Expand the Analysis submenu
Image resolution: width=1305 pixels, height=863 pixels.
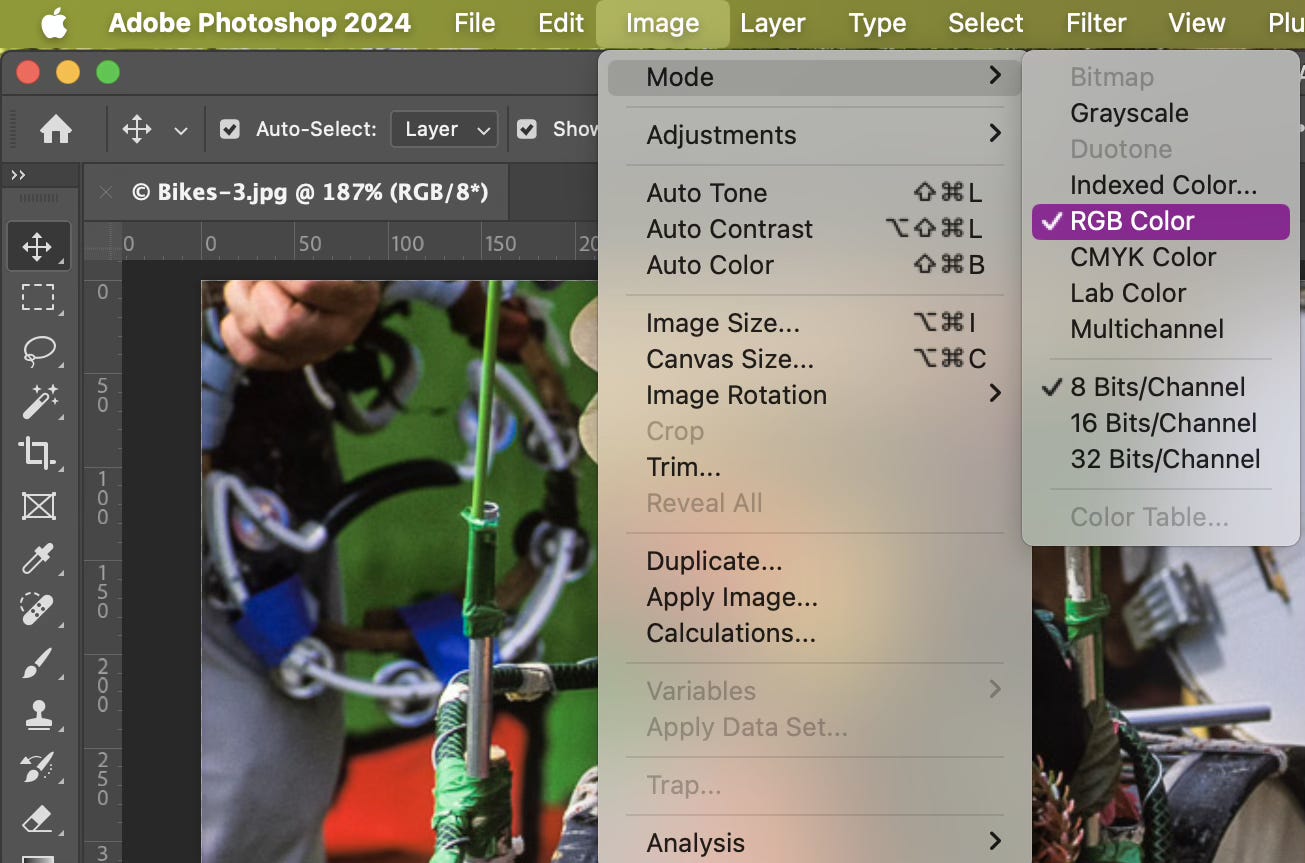click(814, 843)
